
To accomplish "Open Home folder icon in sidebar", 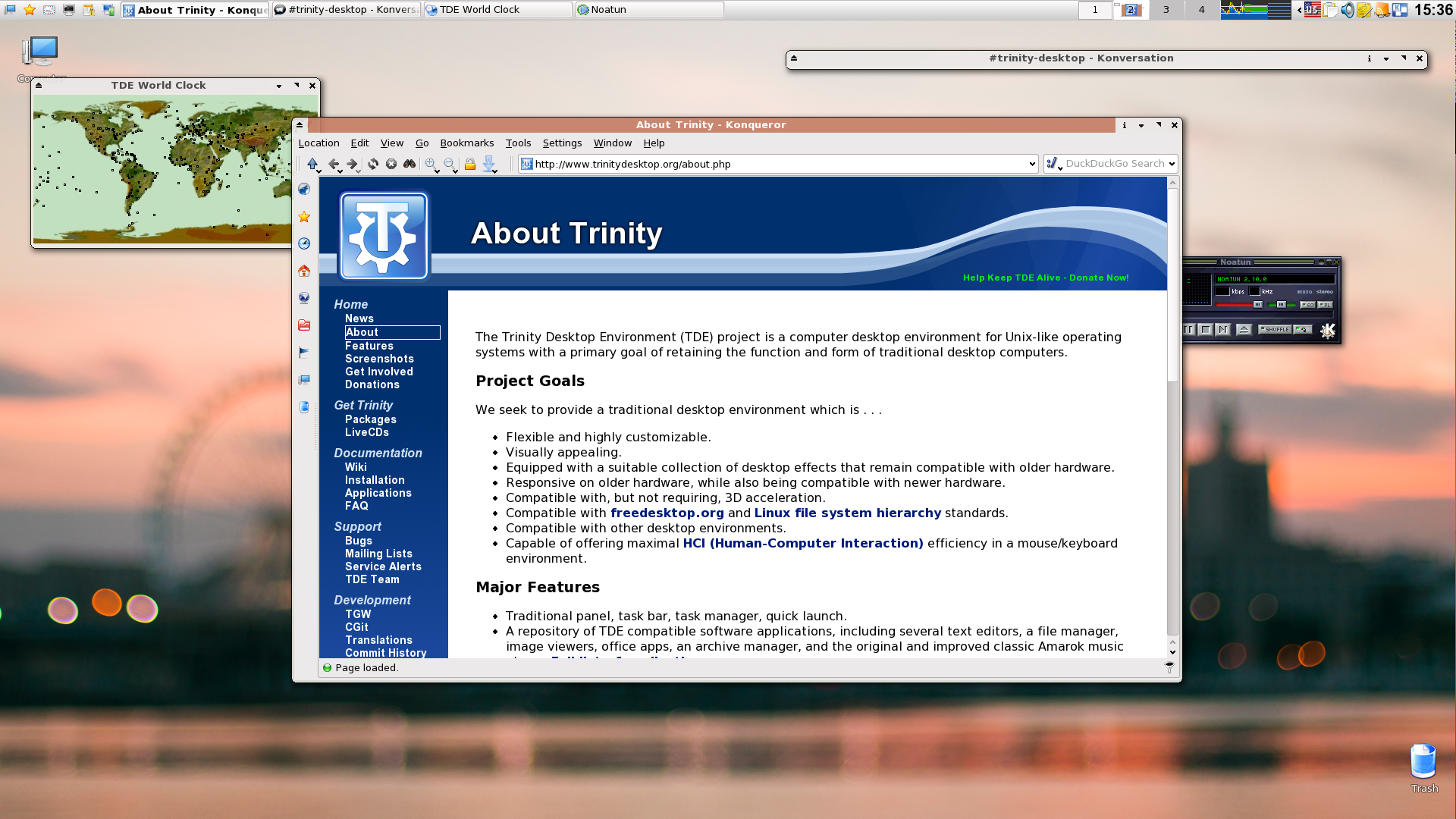I will click(x=304, y=271).
